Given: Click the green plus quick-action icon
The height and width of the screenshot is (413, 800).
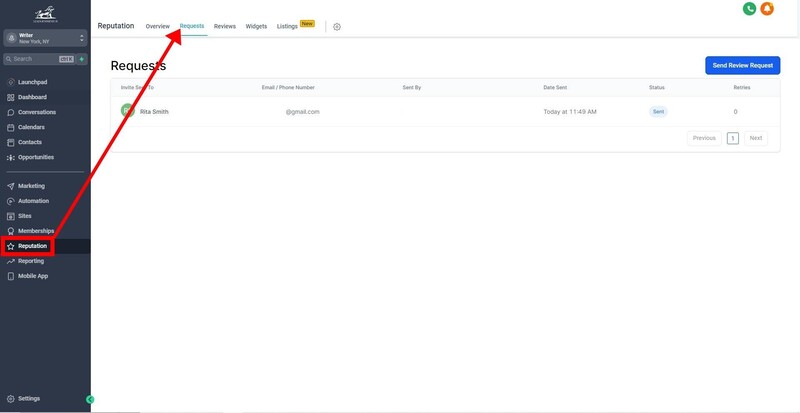Looking at the screenshot, I should [x=82, y=59].
